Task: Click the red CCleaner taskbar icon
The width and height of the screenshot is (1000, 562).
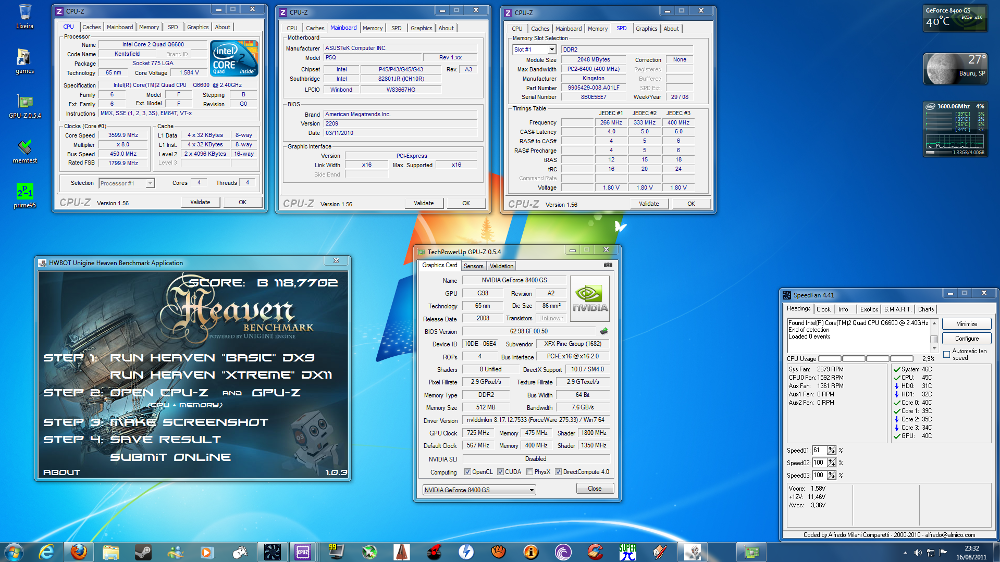Action: click(595, 552)
